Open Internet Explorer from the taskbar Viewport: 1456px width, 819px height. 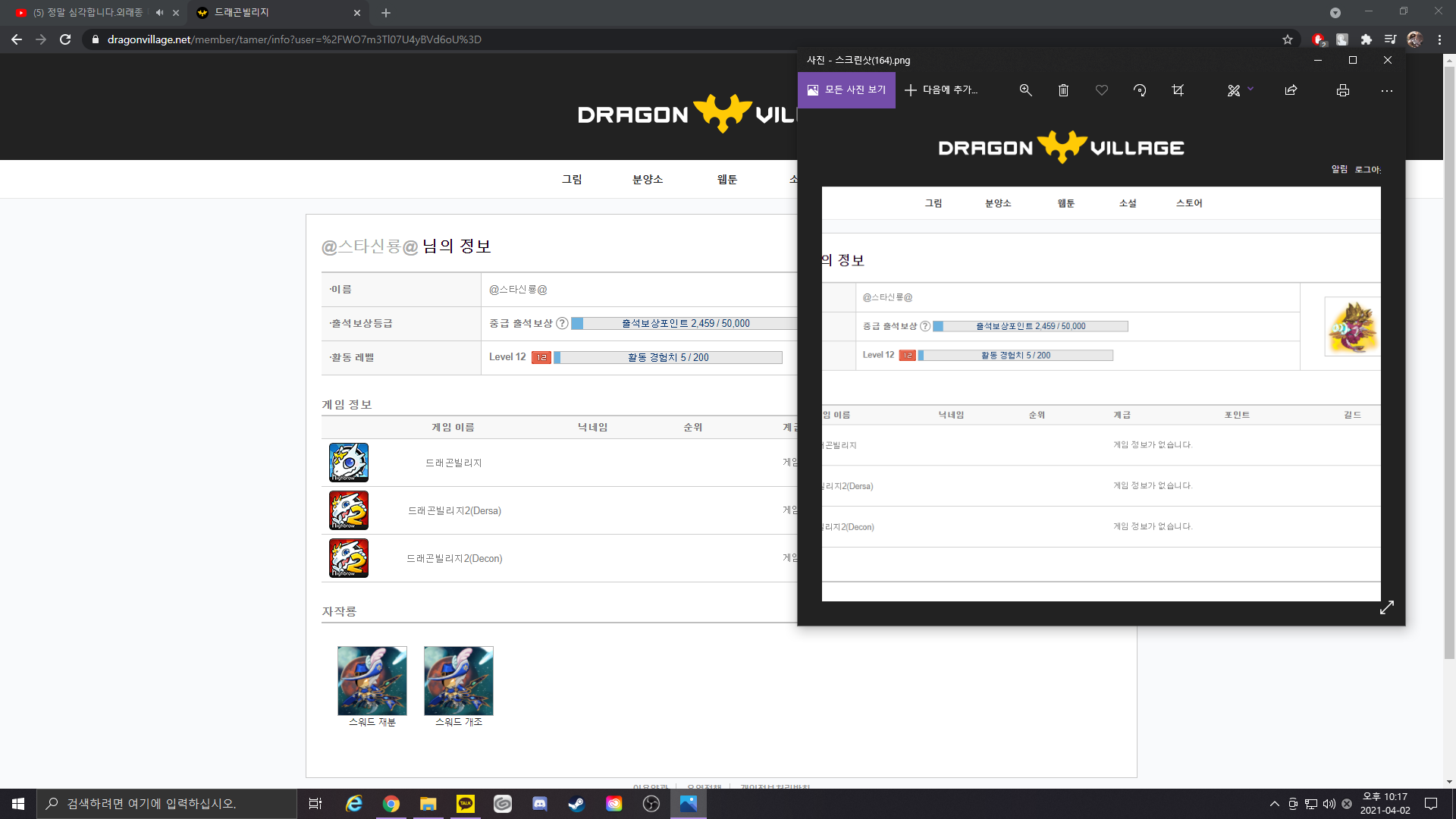[x=354, y=804]
